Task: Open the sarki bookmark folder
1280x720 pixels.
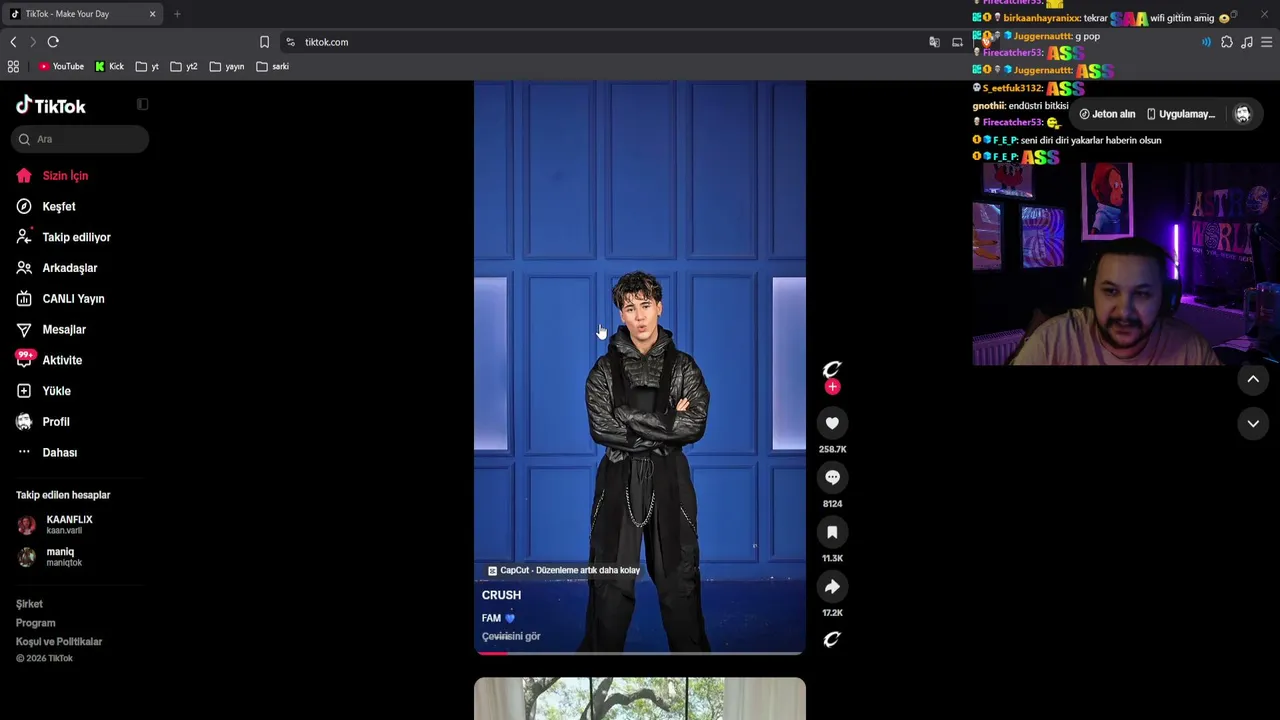Action: 273,67
